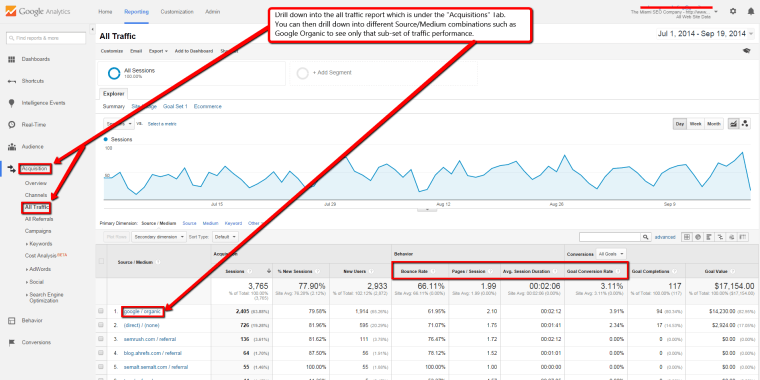Select the pie chart percentage view

pos(698,237)
